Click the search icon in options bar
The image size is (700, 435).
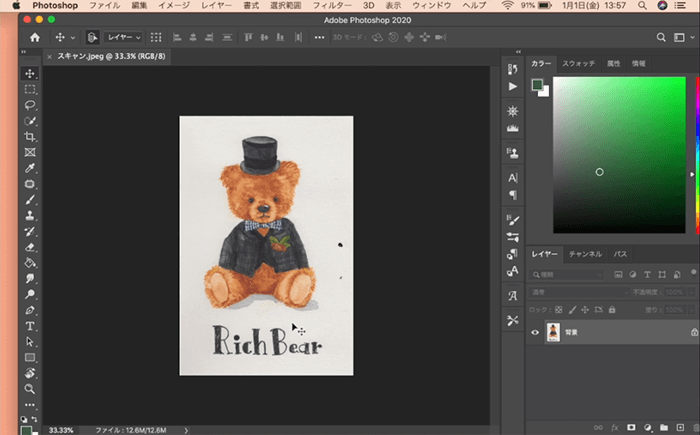tap(661, 38)
